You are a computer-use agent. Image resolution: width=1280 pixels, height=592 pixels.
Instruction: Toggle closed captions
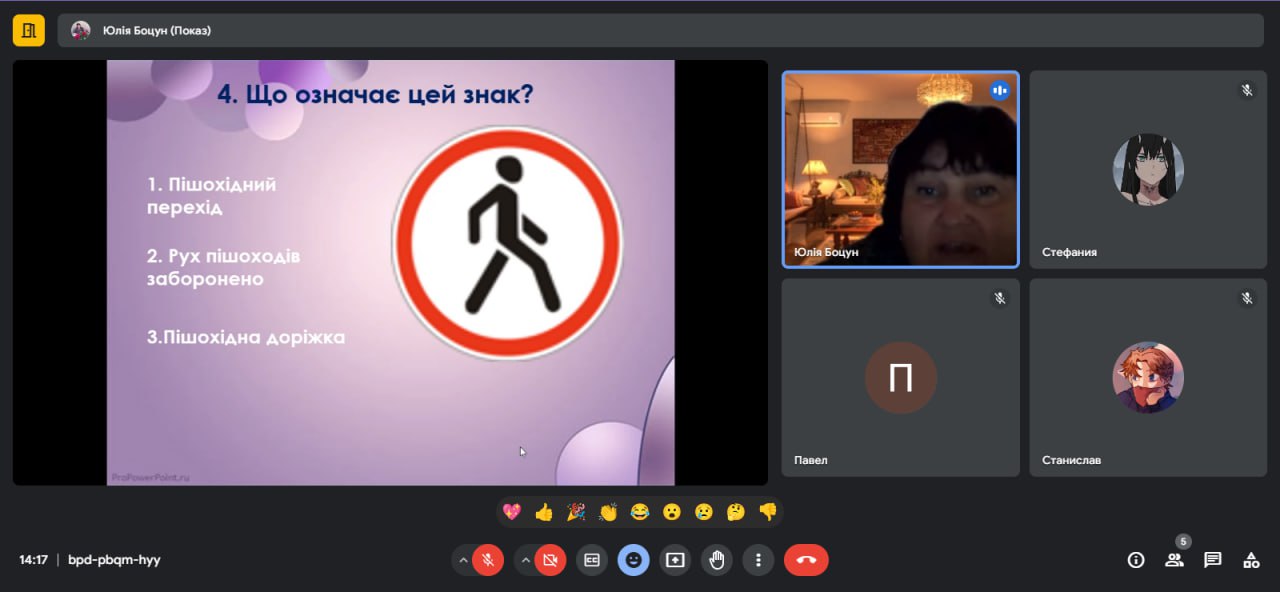point(592,560)
